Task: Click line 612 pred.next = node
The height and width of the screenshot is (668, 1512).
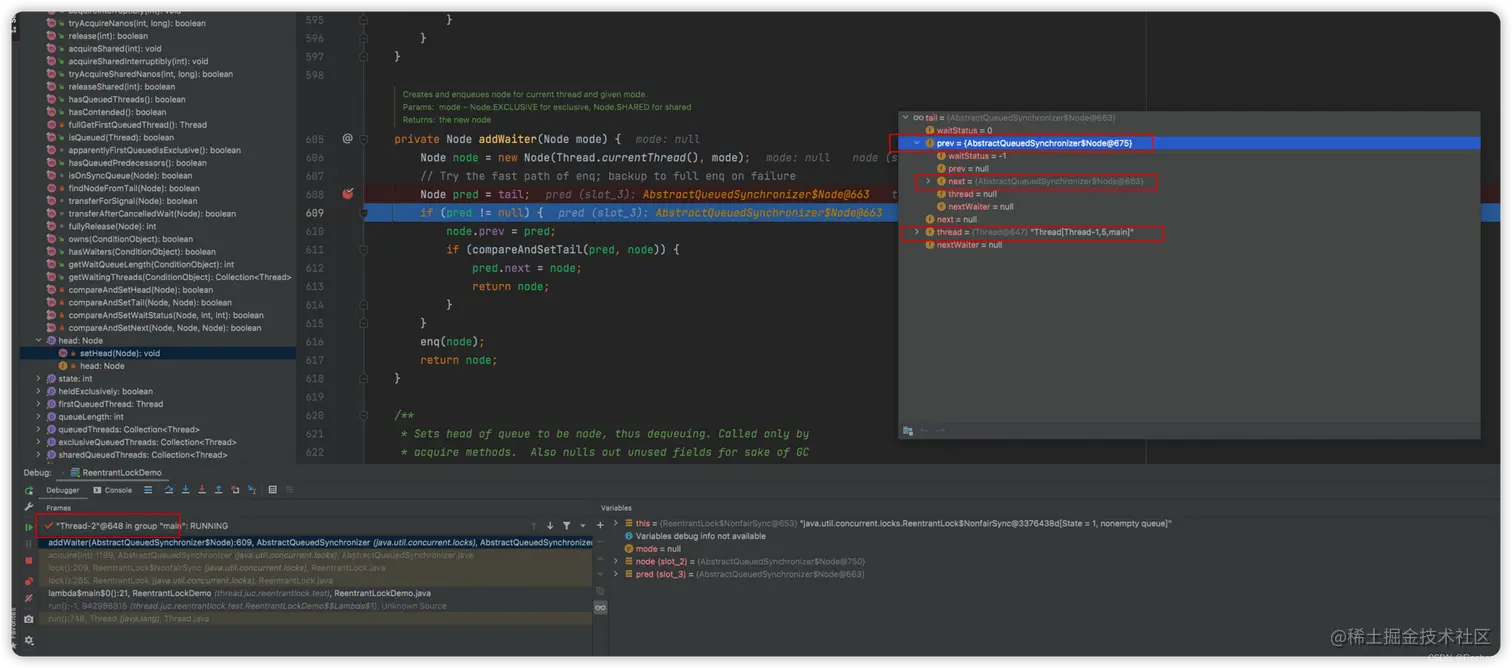Action: 527,268
